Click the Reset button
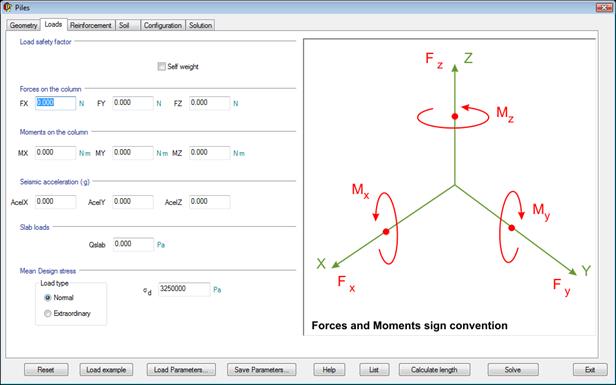The height and width of the screenshot is (385, 616). point(46,370)
